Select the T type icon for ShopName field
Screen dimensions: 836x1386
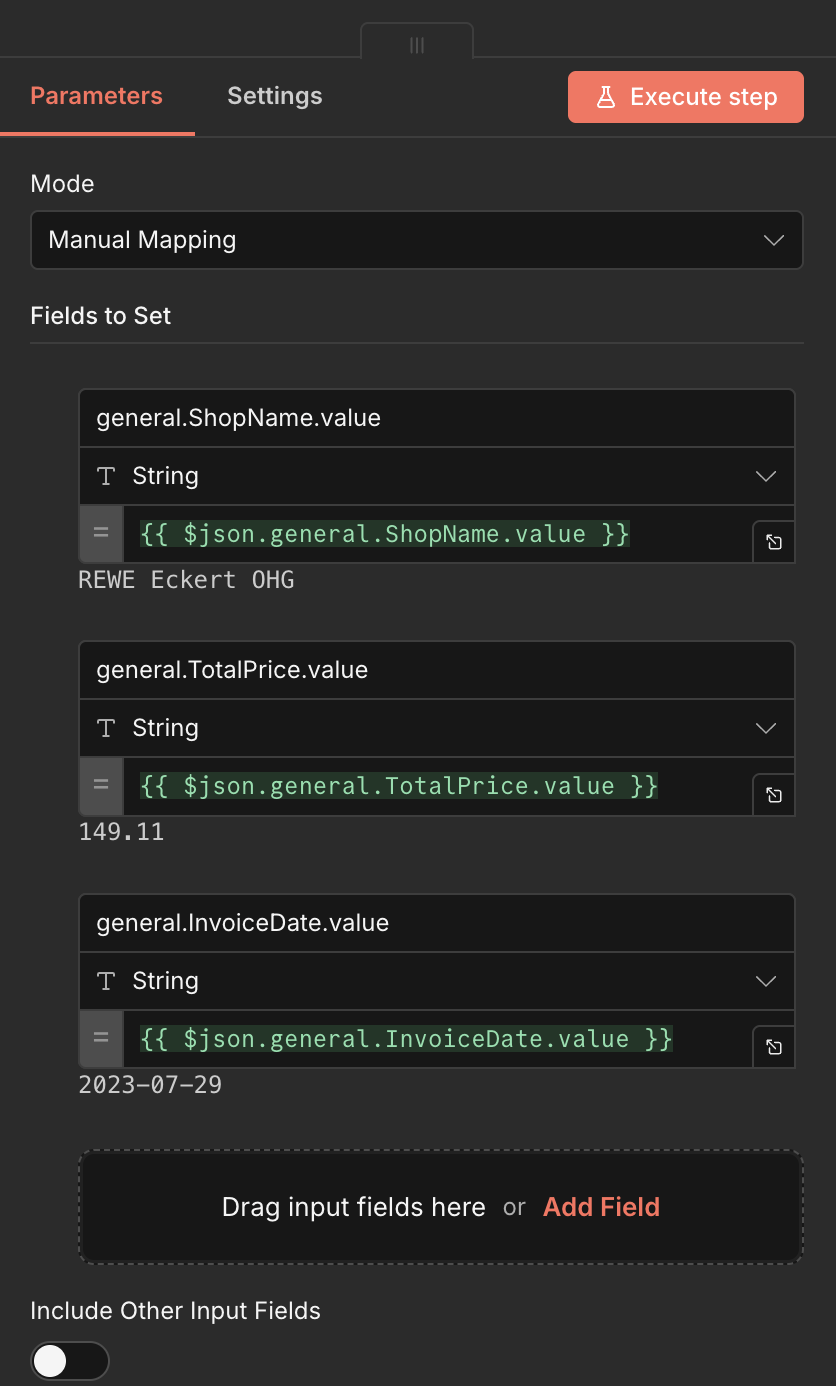click(x=105, y=476)
